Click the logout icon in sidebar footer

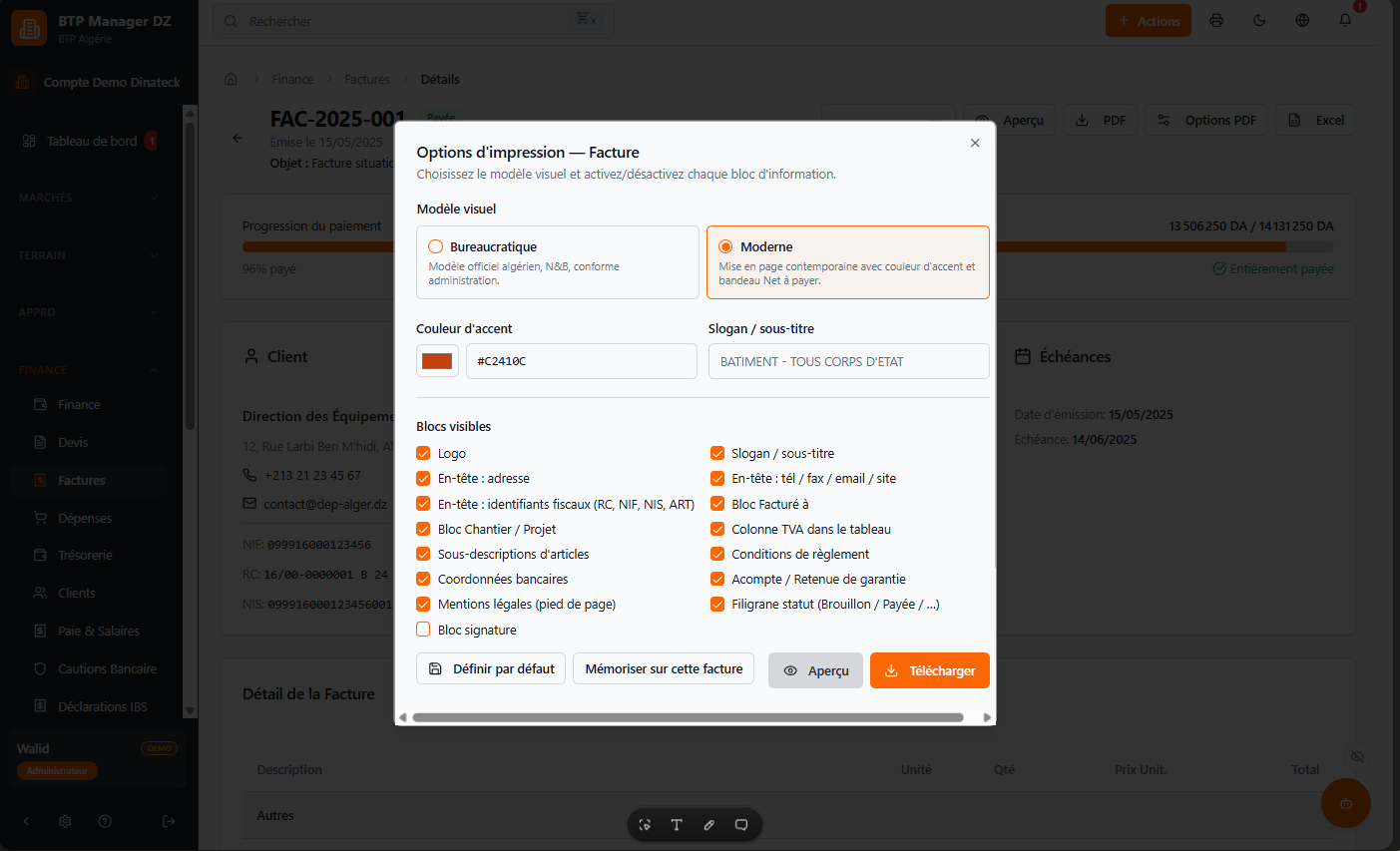pos(169,821)
